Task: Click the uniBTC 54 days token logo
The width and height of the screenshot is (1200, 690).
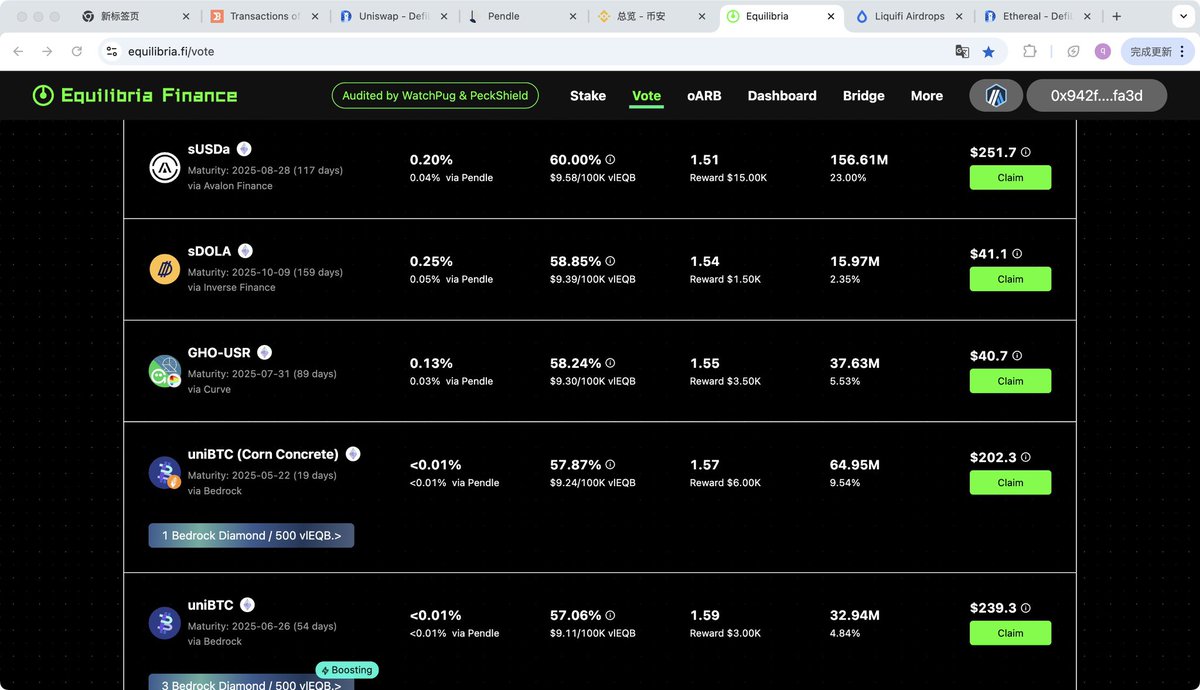Action: point(164,623)
